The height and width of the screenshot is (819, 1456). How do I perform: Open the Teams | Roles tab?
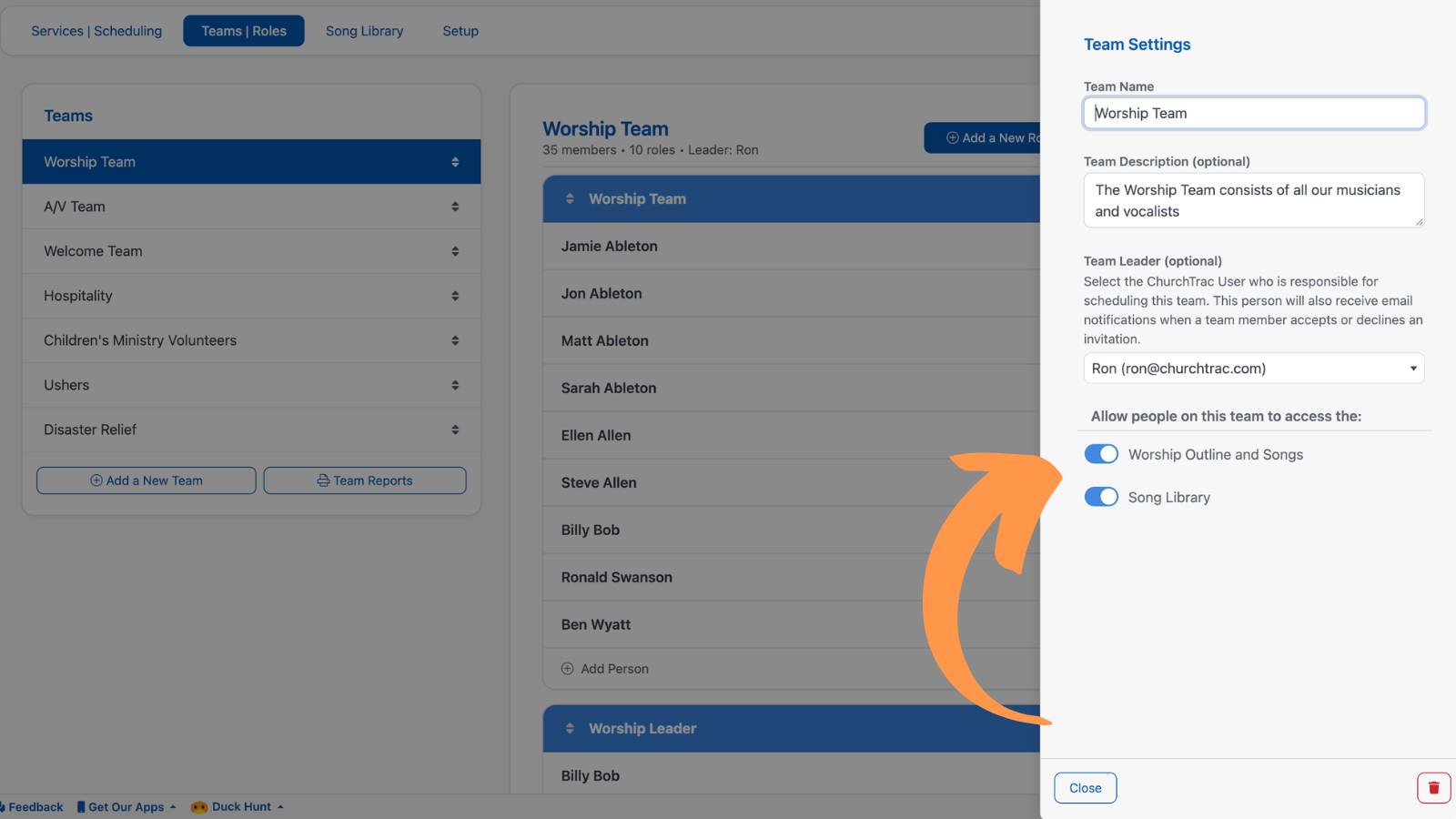244,31
